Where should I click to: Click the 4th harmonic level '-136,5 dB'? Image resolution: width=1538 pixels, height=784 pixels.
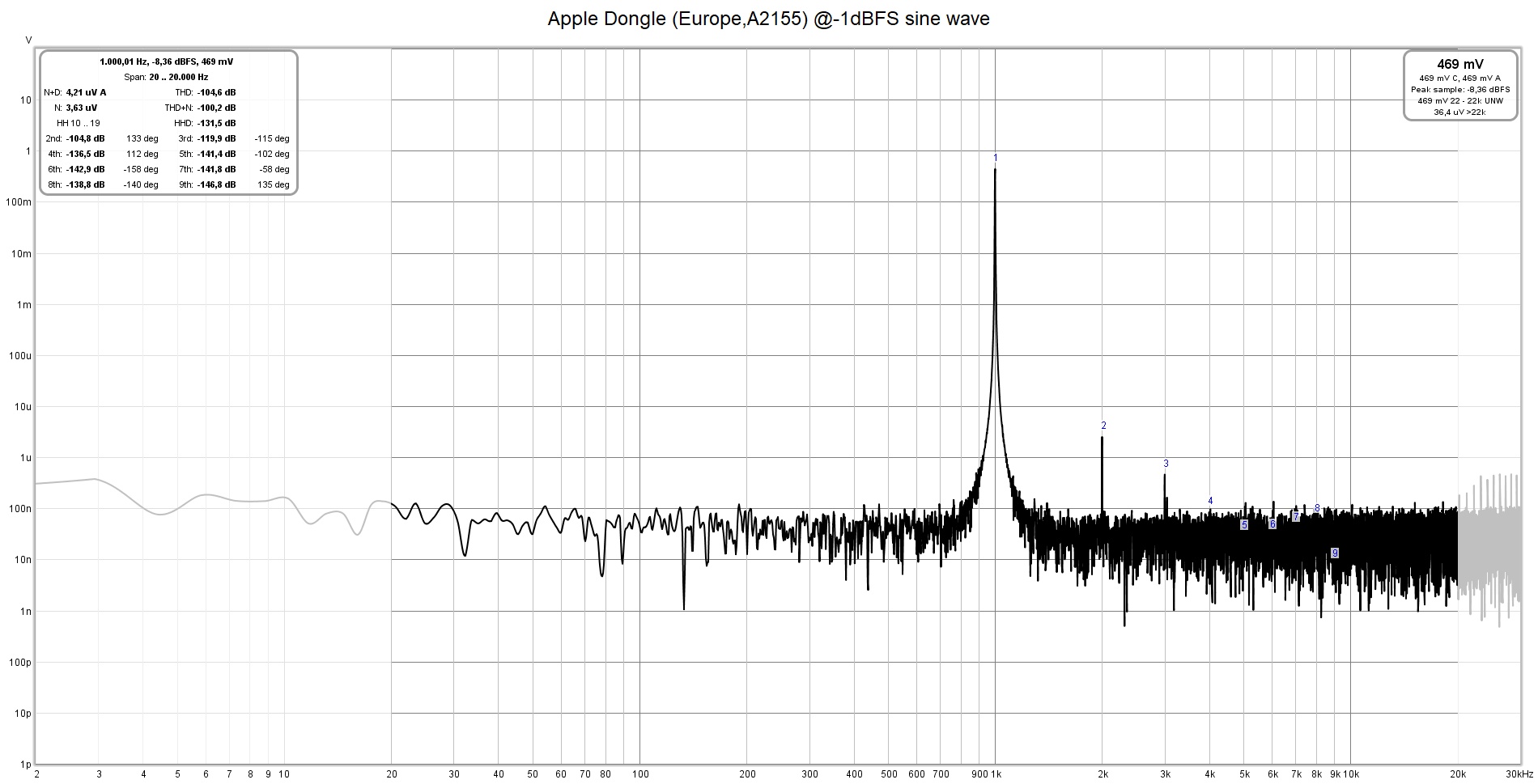(x=85, y=154)
